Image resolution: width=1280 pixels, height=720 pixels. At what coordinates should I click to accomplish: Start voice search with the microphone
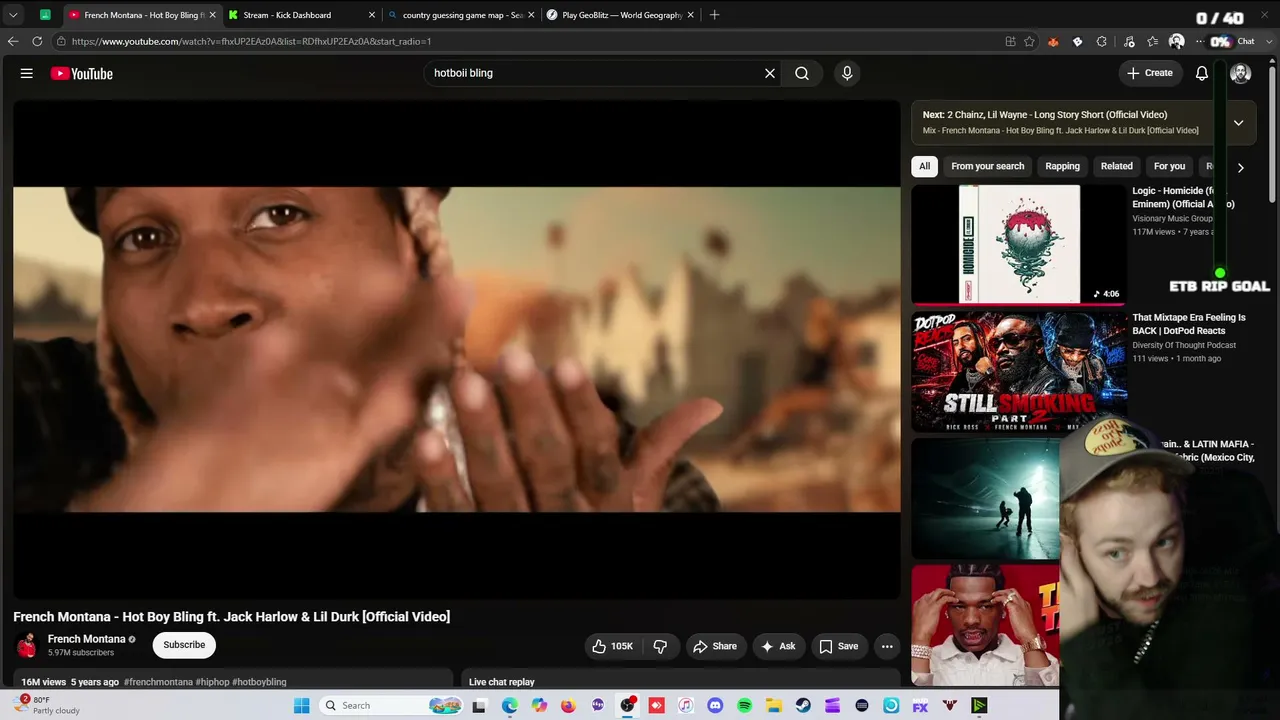click(847, 73)
